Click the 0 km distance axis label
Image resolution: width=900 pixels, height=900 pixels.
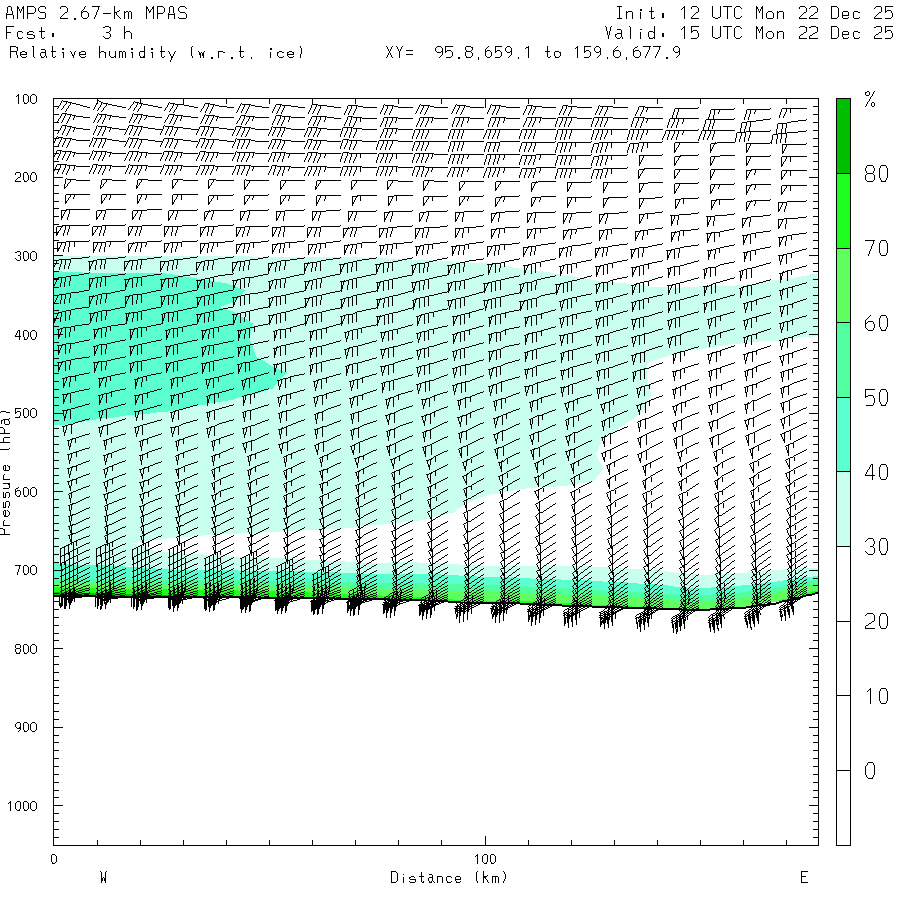click(x=54, y=859)
